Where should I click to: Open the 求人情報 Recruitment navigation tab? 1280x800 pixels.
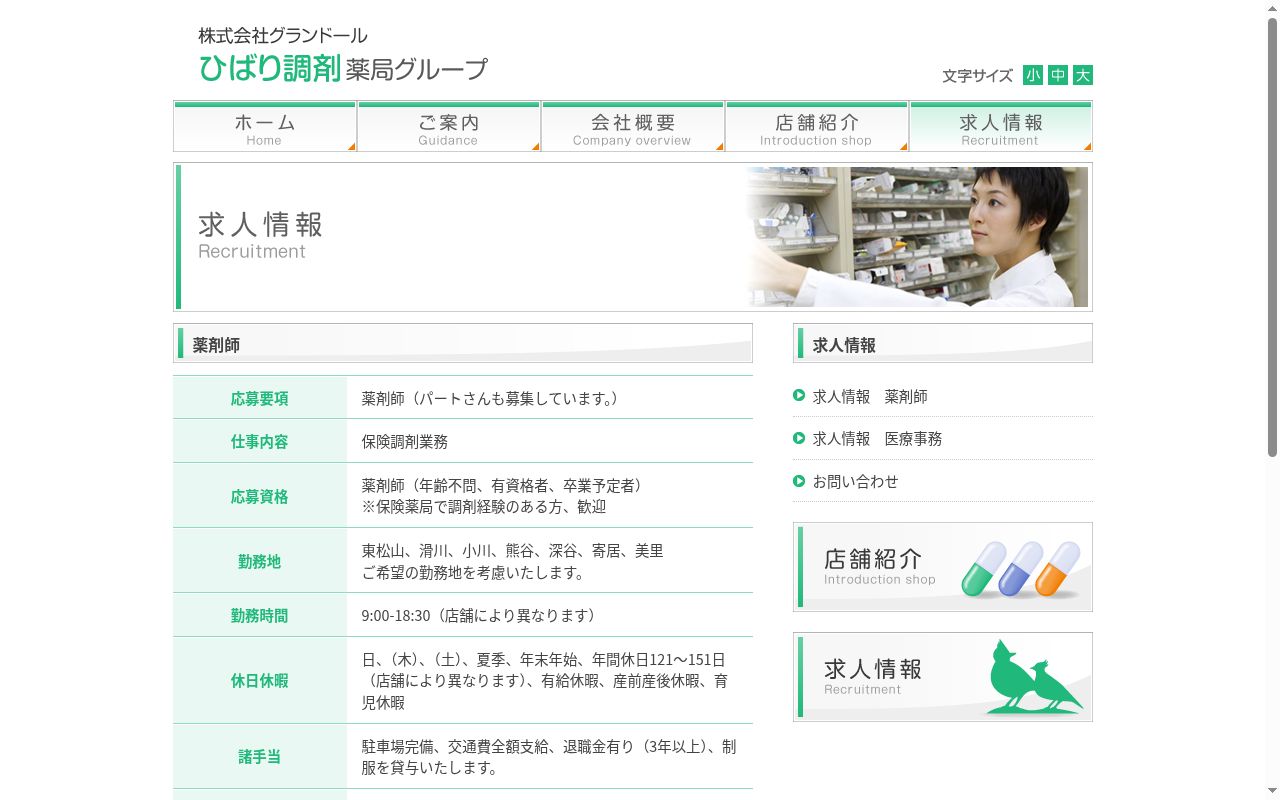[1001, 127]
